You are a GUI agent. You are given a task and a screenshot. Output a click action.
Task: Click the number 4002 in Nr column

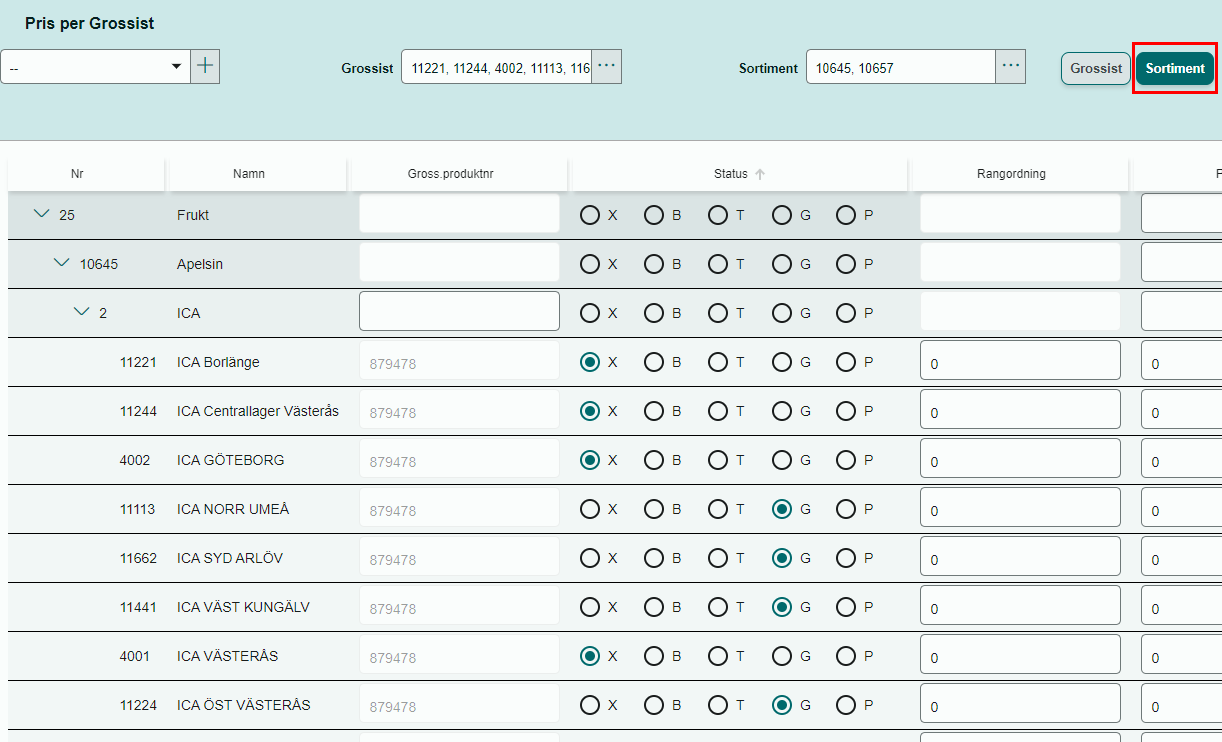(x=134, y=460)
